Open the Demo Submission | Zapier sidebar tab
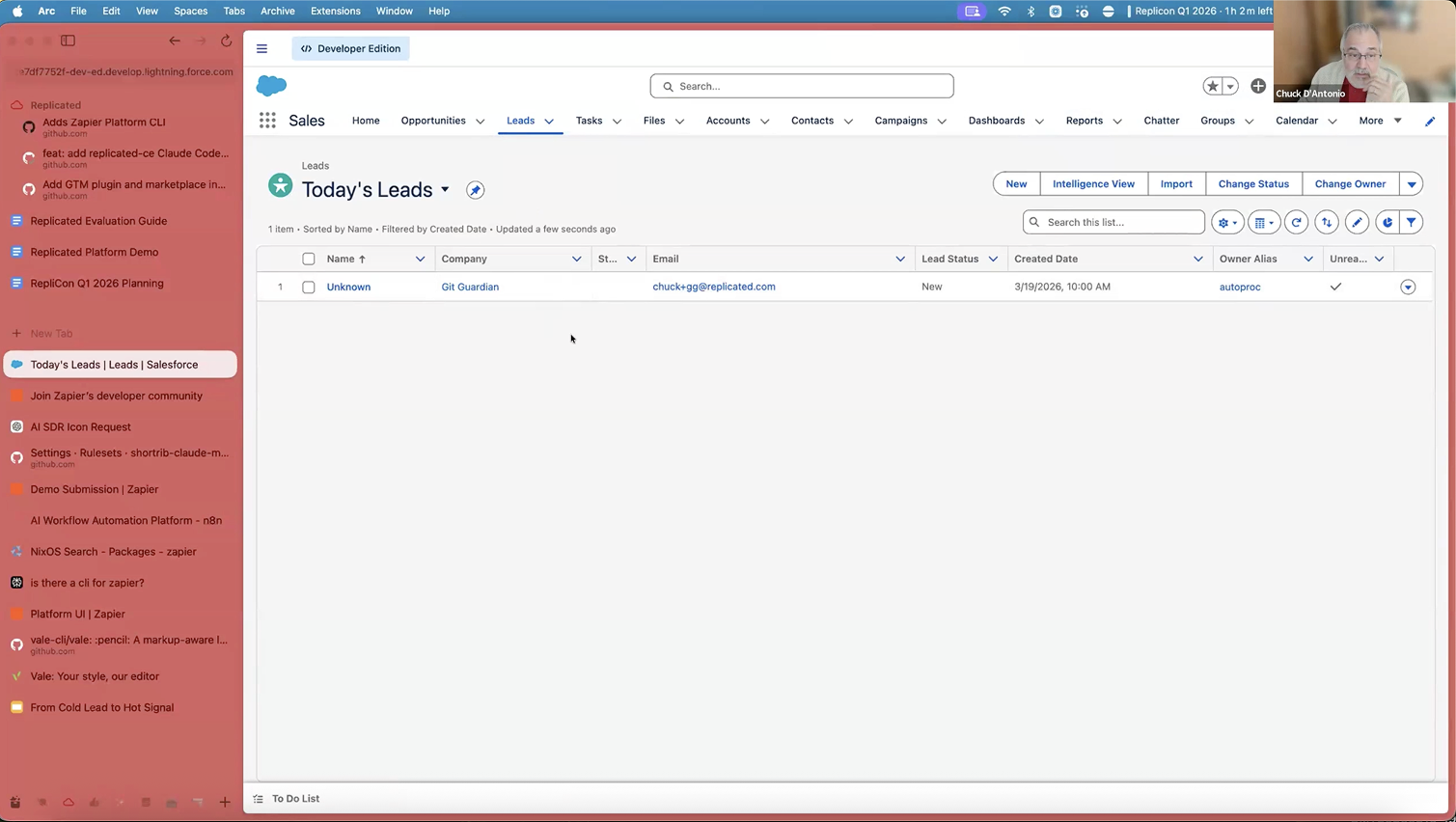This screenshot has width=1456, height=822. [120, 489]
